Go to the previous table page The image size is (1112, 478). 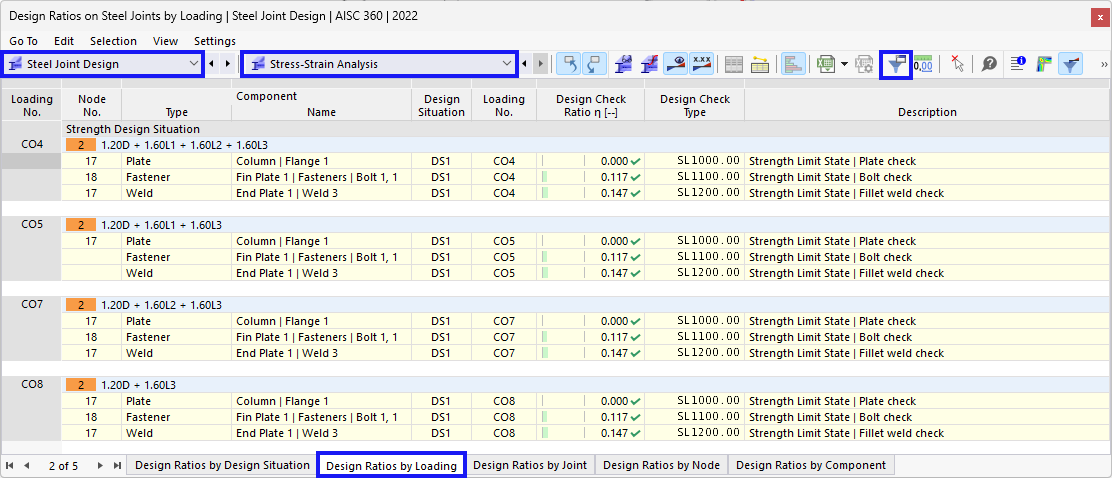[27, 465]
